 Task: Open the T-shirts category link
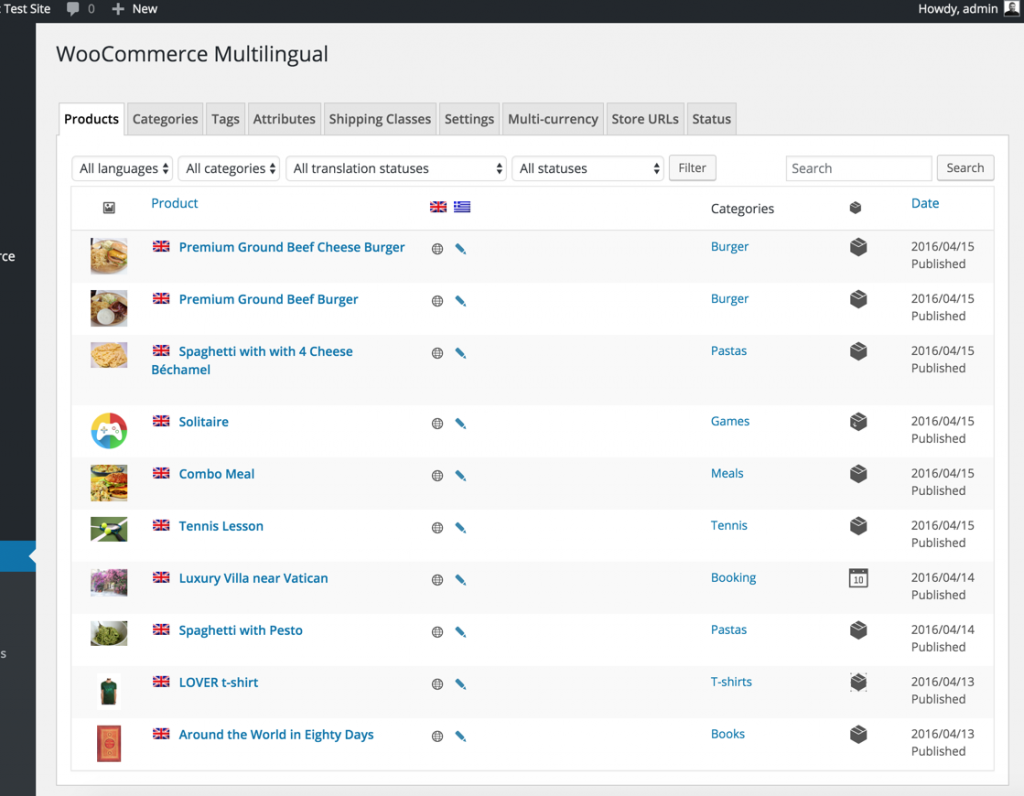point(731,682)
